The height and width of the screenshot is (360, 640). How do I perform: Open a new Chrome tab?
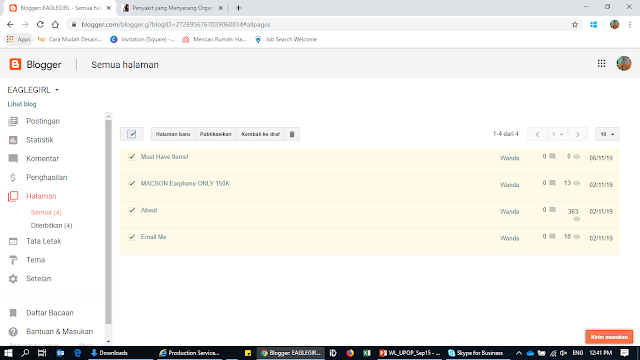coord(238,8)
